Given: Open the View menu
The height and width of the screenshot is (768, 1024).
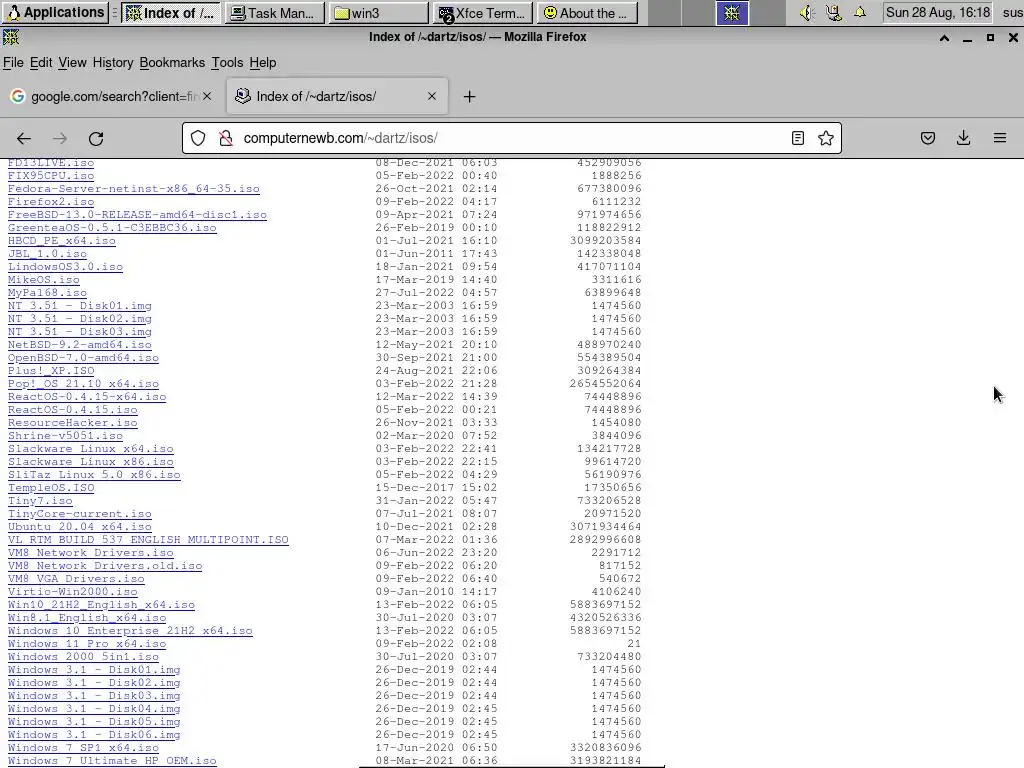Looking at the screenshot, I should click(72, 63).
